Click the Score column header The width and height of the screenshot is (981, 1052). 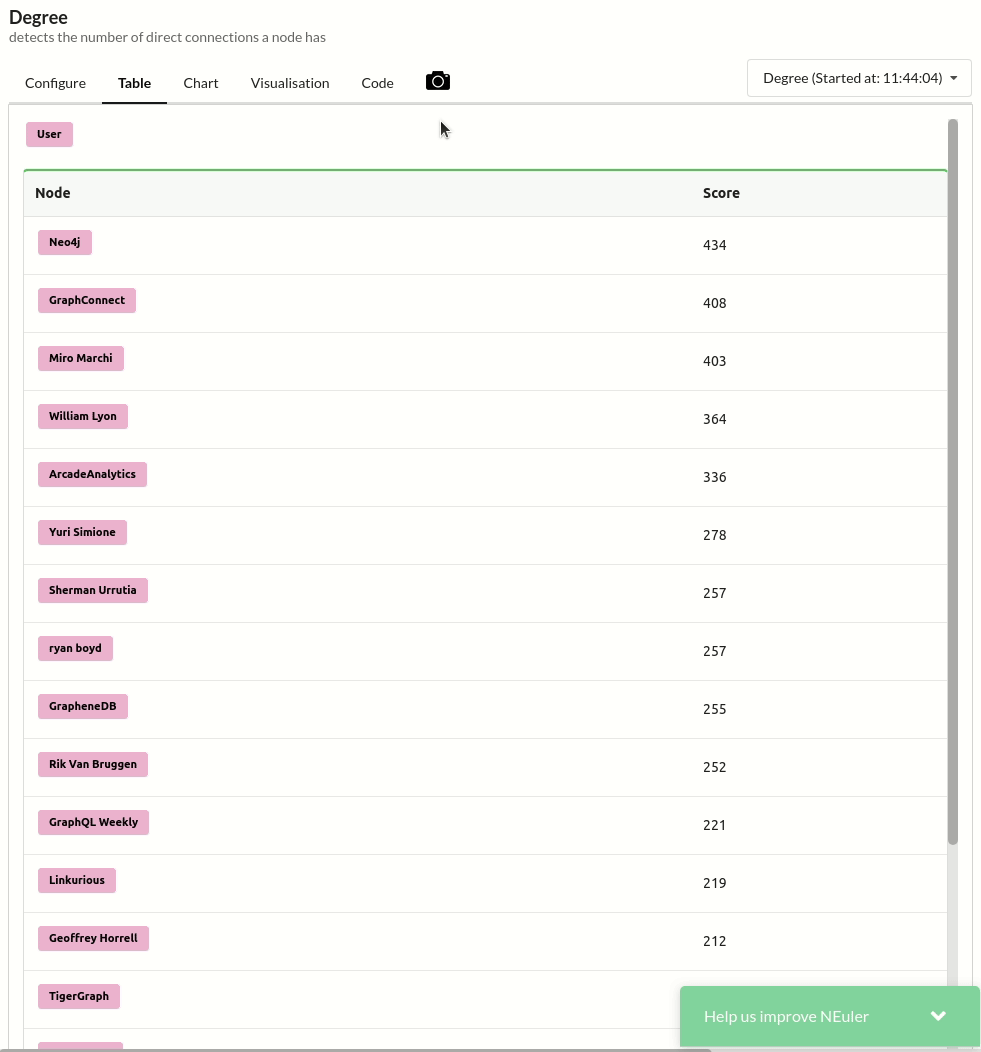tap(721, 192)
